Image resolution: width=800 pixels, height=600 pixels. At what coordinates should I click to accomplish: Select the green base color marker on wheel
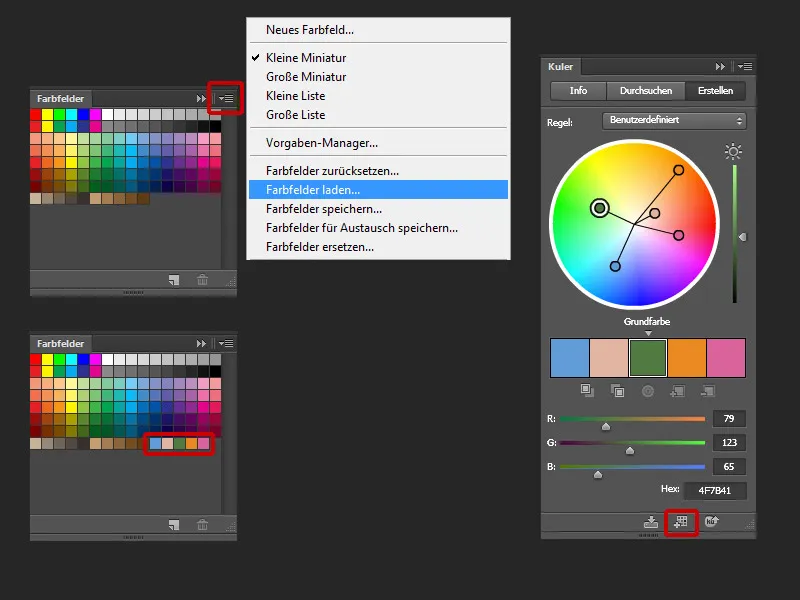coord(599,208)
